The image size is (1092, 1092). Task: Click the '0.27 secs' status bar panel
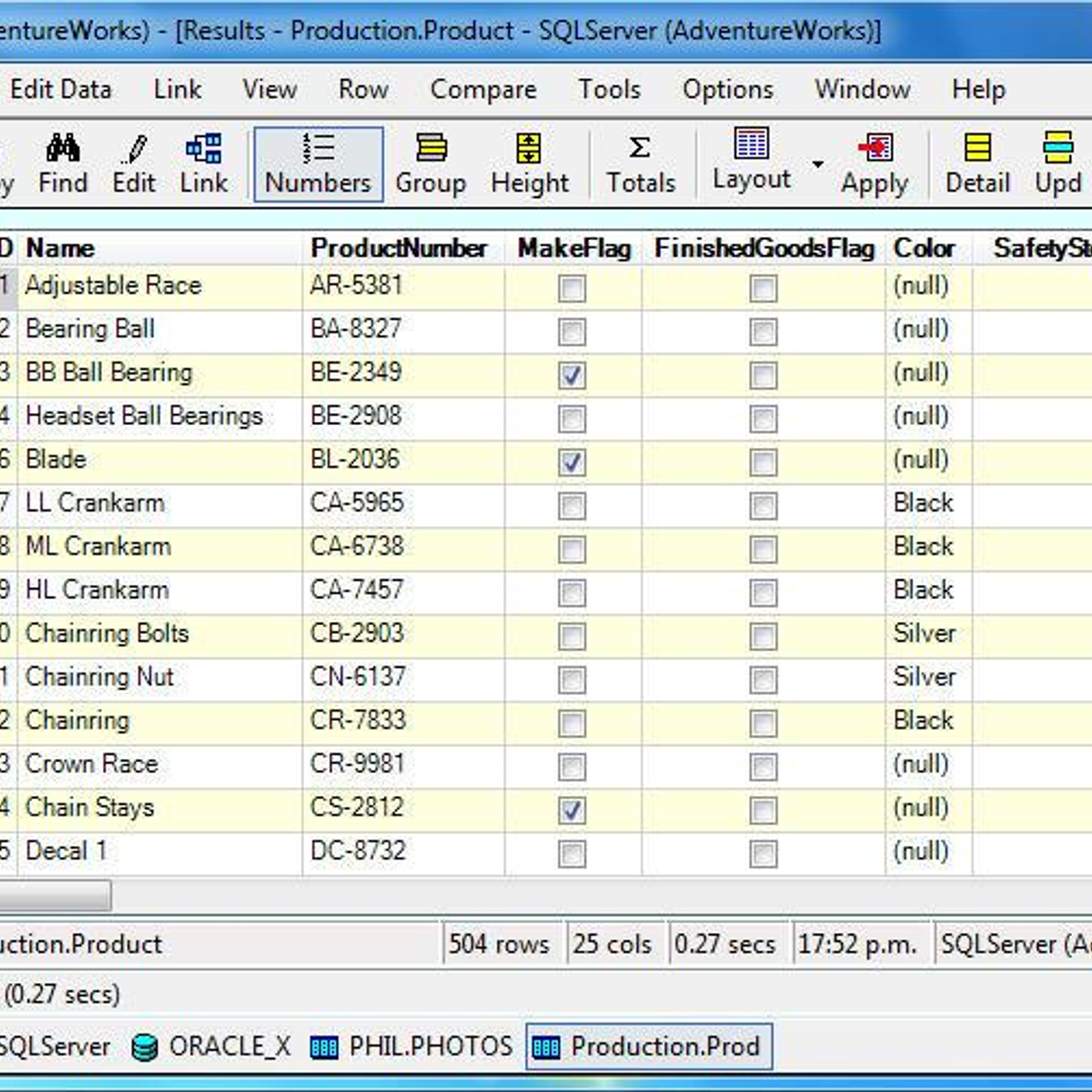729,945
